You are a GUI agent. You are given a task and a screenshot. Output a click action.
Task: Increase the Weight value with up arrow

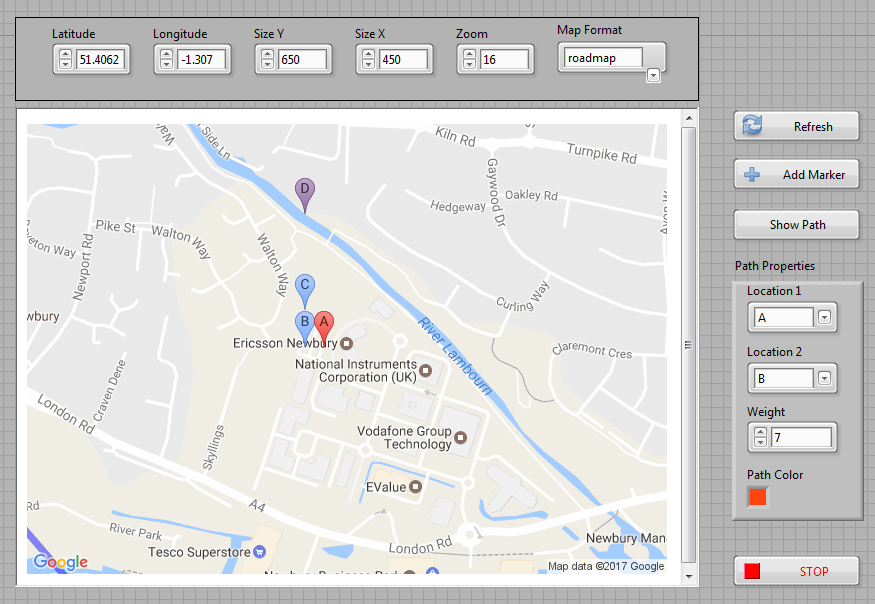click(760, 432)
